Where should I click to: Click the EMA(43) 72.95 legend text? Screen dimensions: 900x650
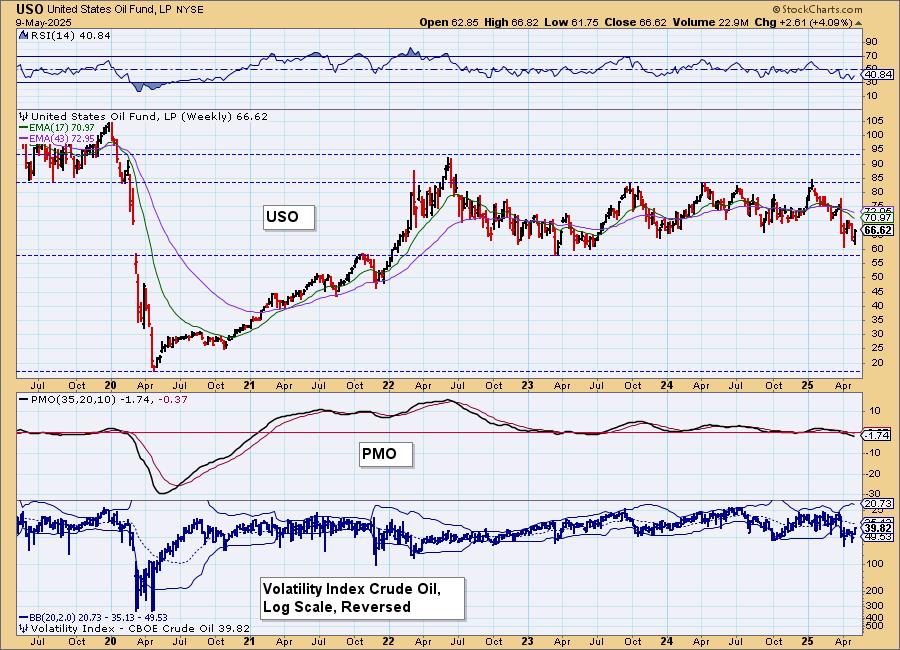tap(62, 139)
